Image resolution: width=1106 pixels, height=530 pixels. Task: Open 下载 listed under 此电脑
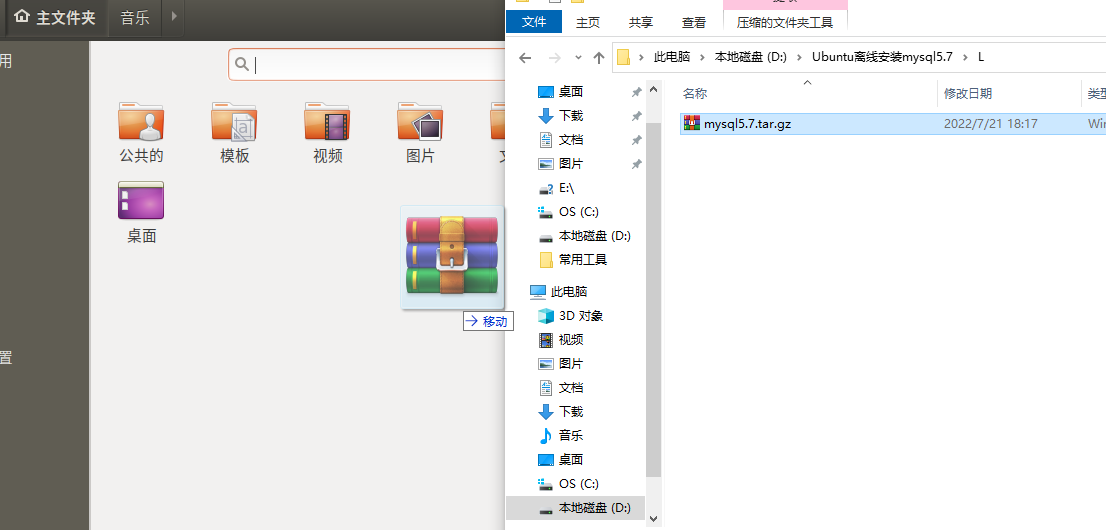pyautogui.click(x=571, y=411)
